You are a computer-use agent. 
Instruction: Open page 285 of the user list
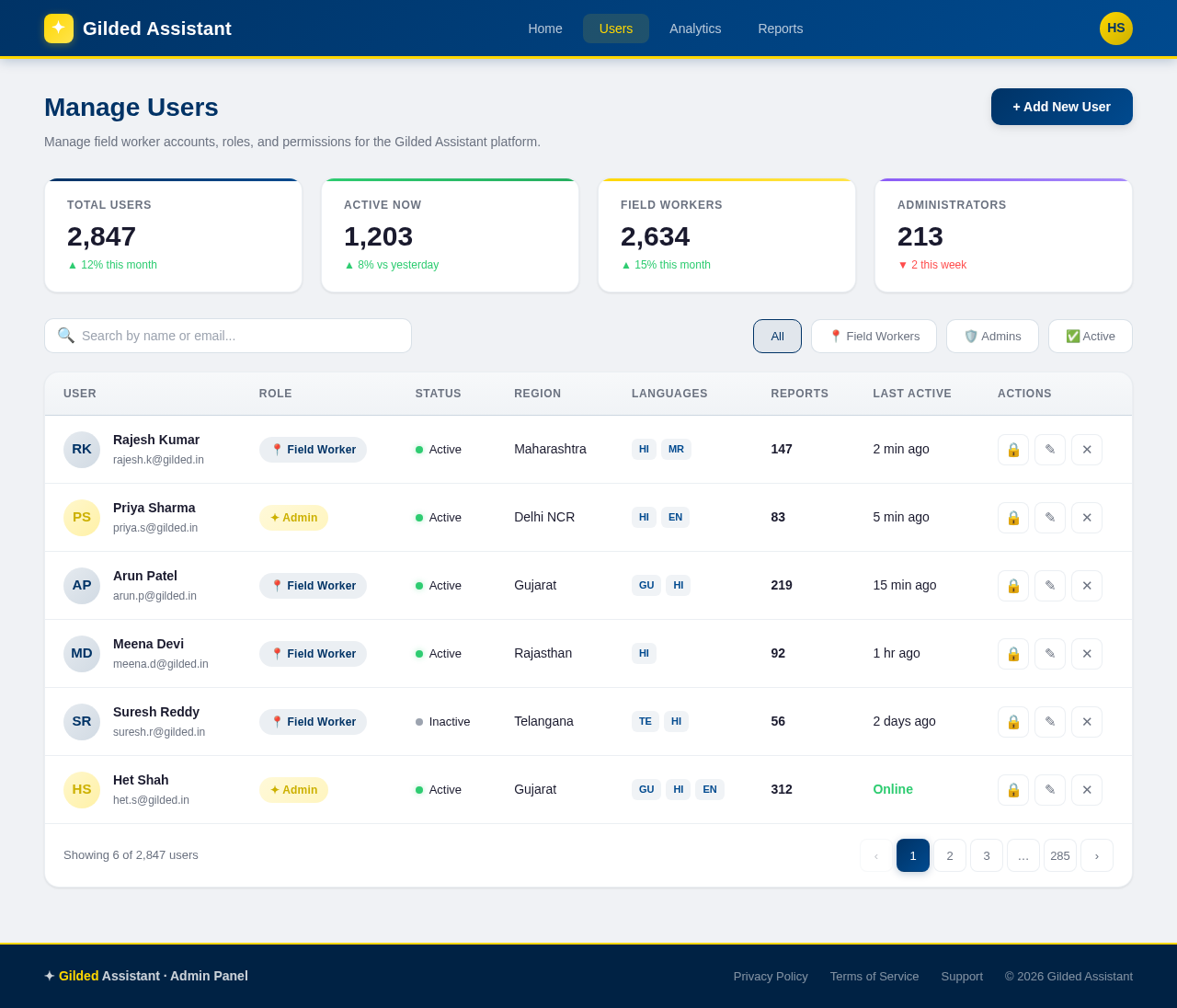click(1060, 855)
